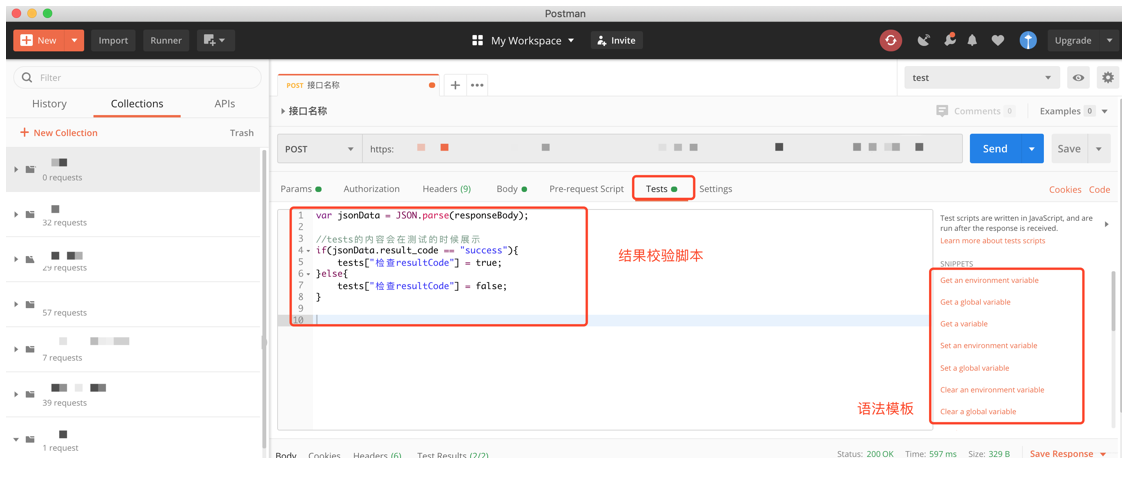The width and height of the screenshot is (1126, 490).
Task: Click New Collection link
Action: (x=59, y=133)
